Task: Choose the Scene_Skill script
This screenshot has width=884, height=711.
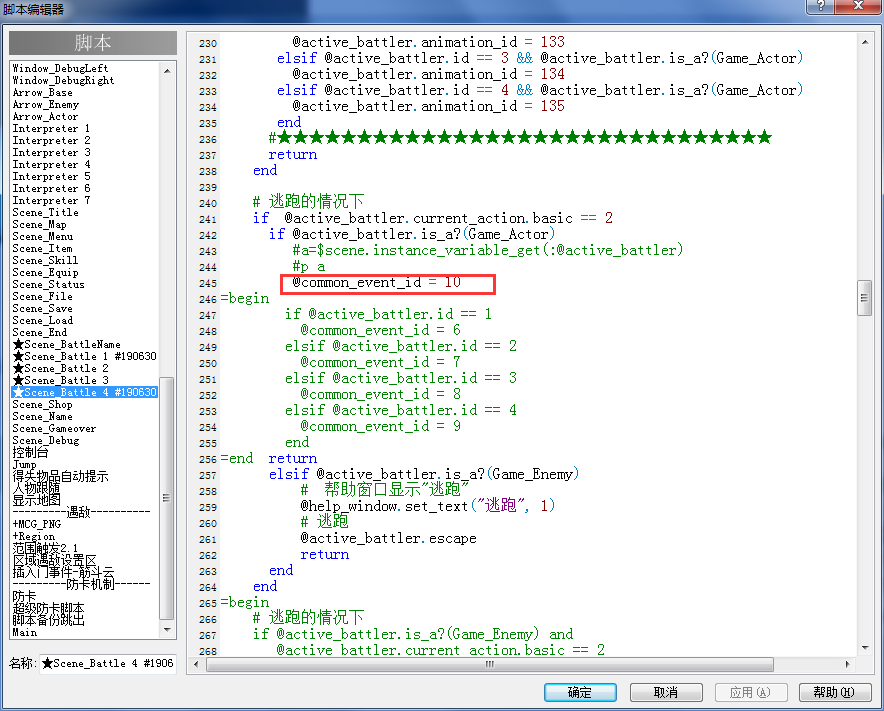Action: [45, 260]
